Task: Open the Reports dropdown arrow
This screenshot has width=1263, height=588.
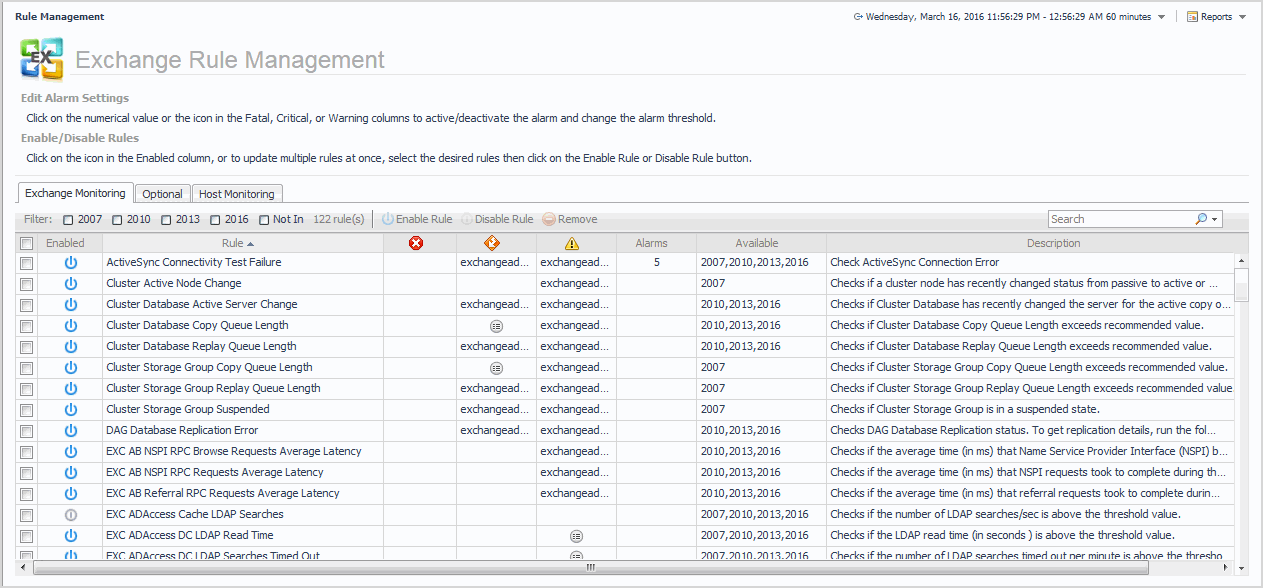Action: [1242, 17]
